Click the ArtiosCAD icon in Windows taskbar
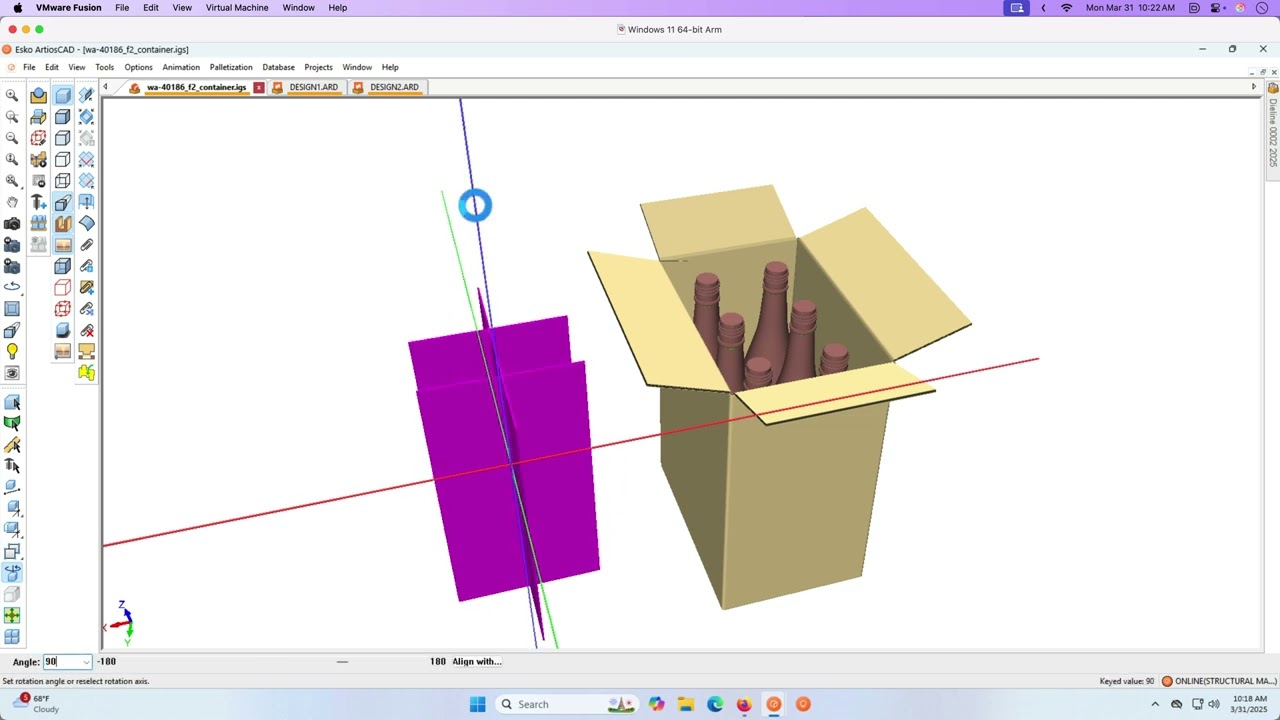1280x720 pixels. [x=774, y=704]
